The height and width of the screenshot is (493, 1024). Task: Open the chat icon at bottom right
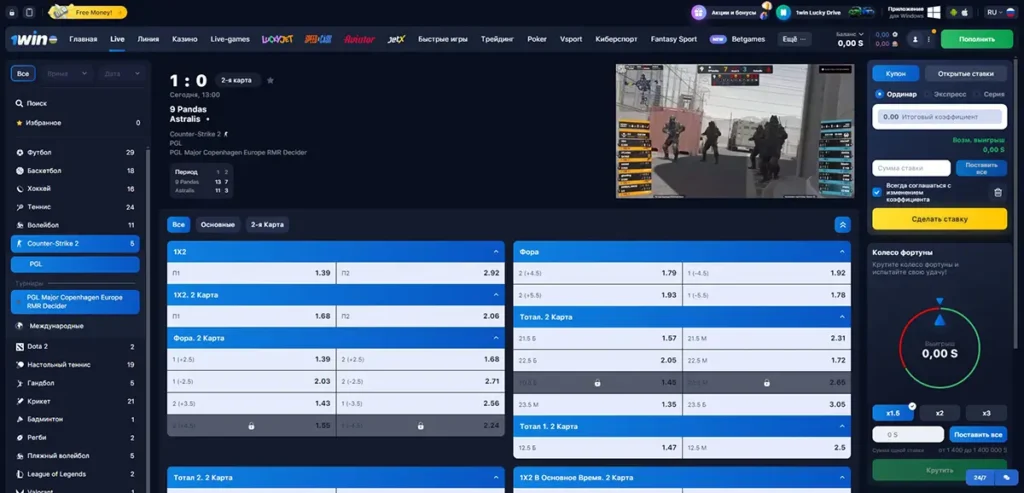[1006, 478]
